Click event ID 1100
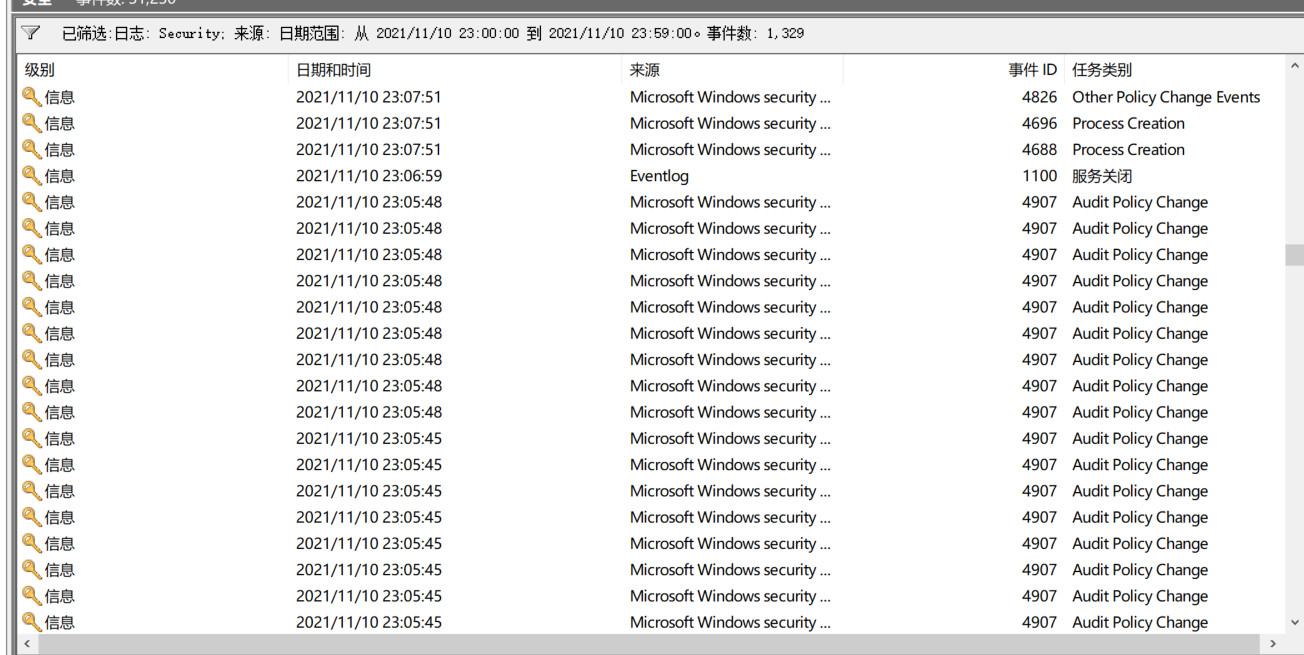Image resolution: width=1304 pixels, height=655 pixels. click(x=1039, y=176)
